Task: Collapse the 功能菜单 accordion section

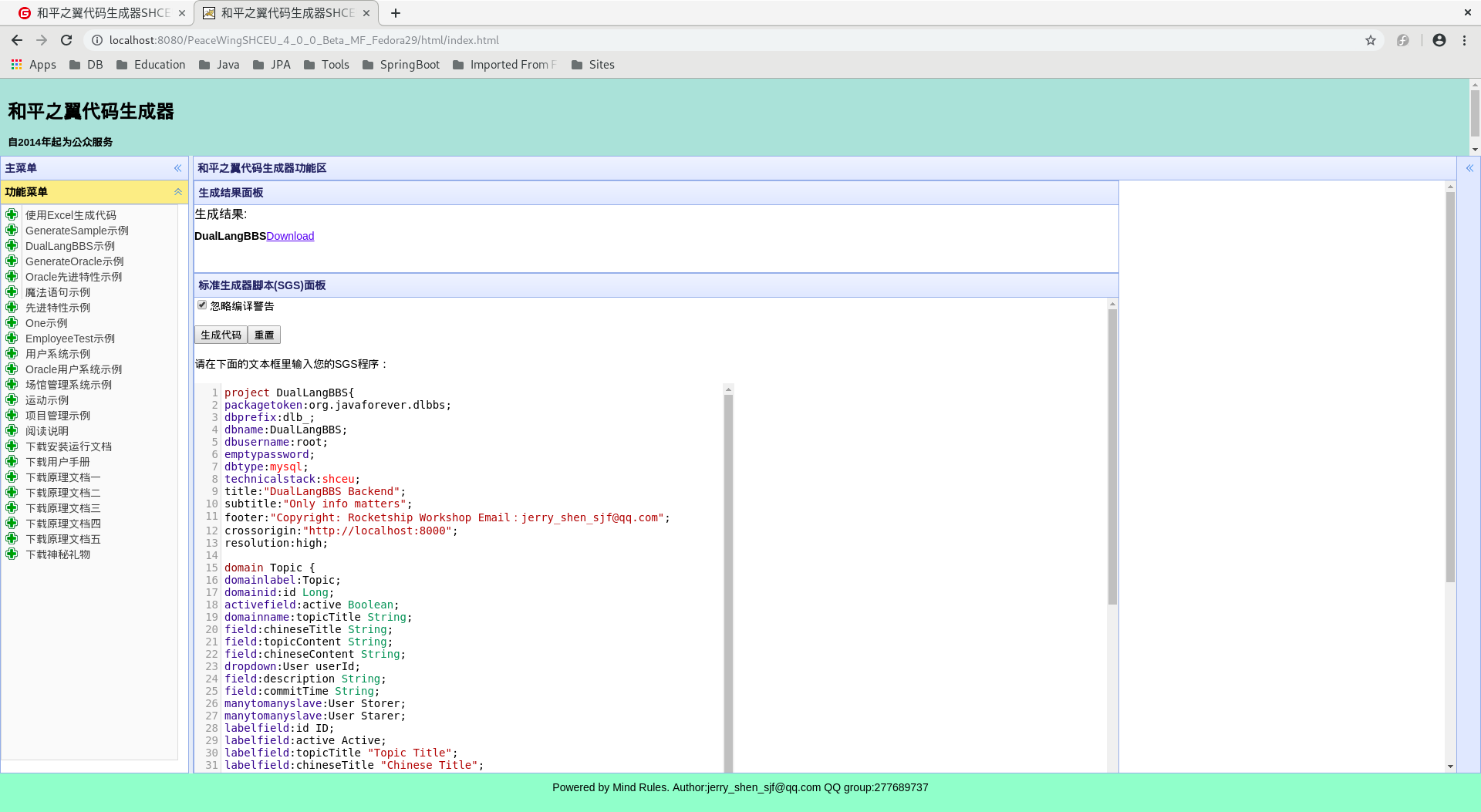Action: point(178,192)
